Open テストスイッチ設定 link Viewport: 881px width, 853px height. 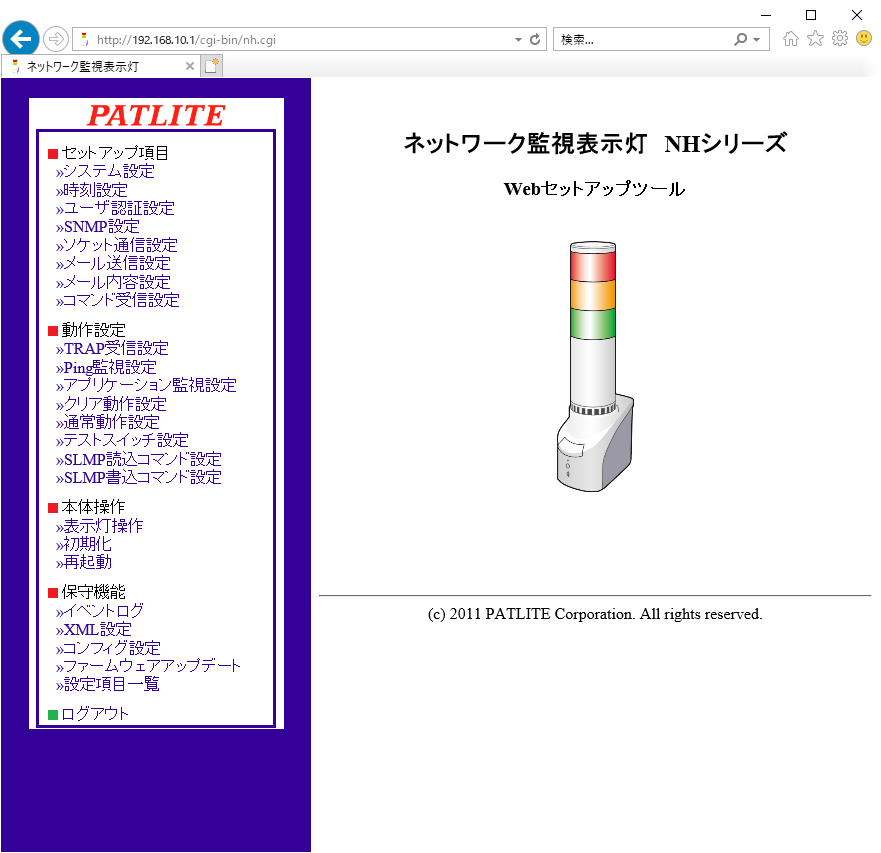(122, 440)
